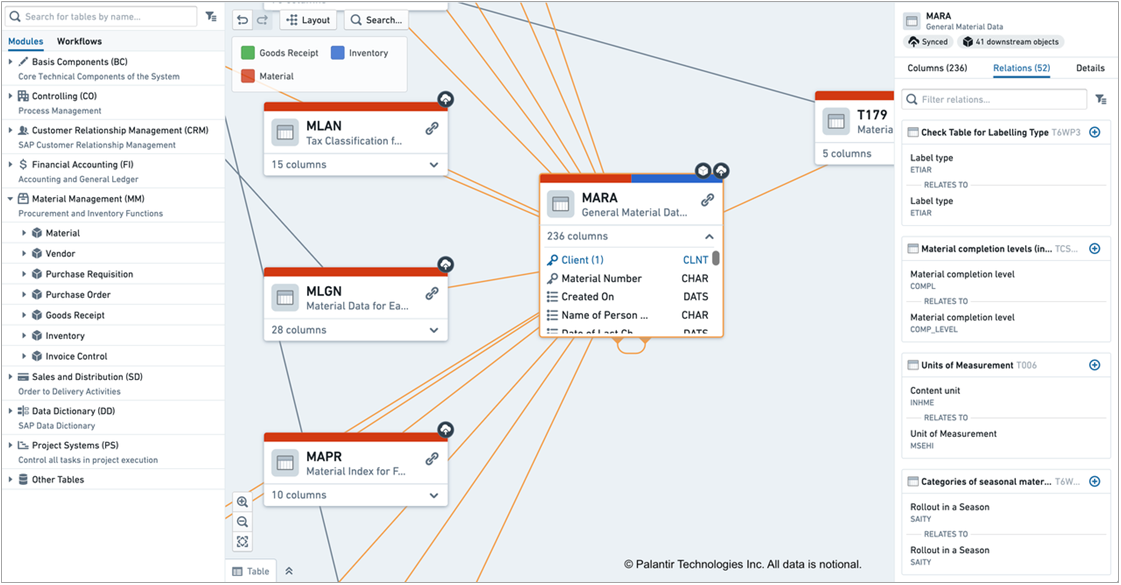Viewport: 1121px width, 585px height.
Task: Add Material completion levels relation with plus
Action: 1095,249
